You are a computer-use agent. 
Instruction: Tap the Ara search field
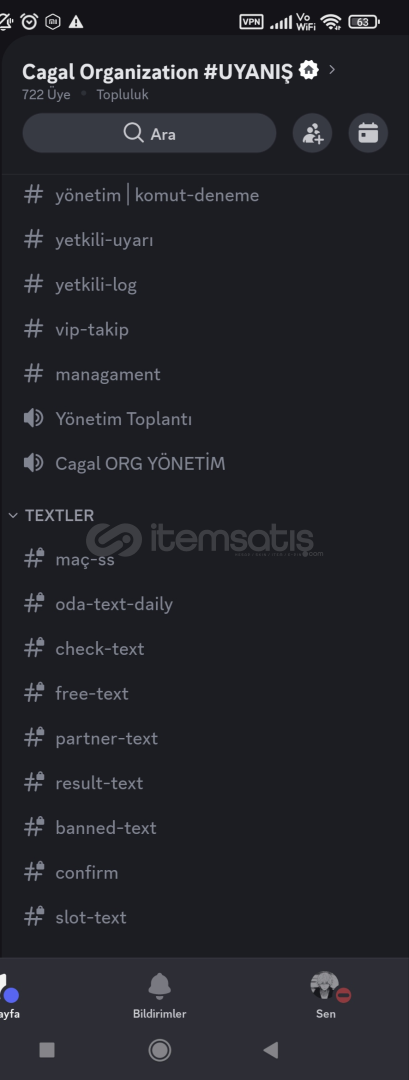tap(149, 133)
